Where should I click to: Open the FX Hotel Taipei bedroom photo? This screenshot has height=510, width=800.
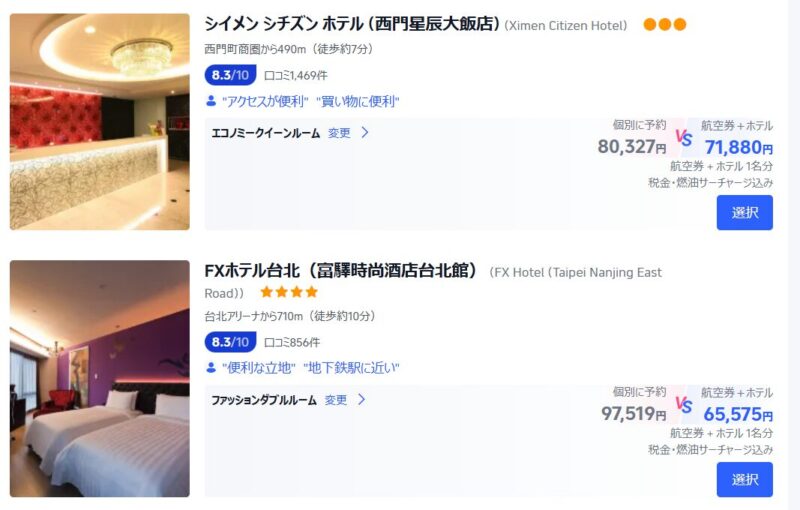click(99, 378)
